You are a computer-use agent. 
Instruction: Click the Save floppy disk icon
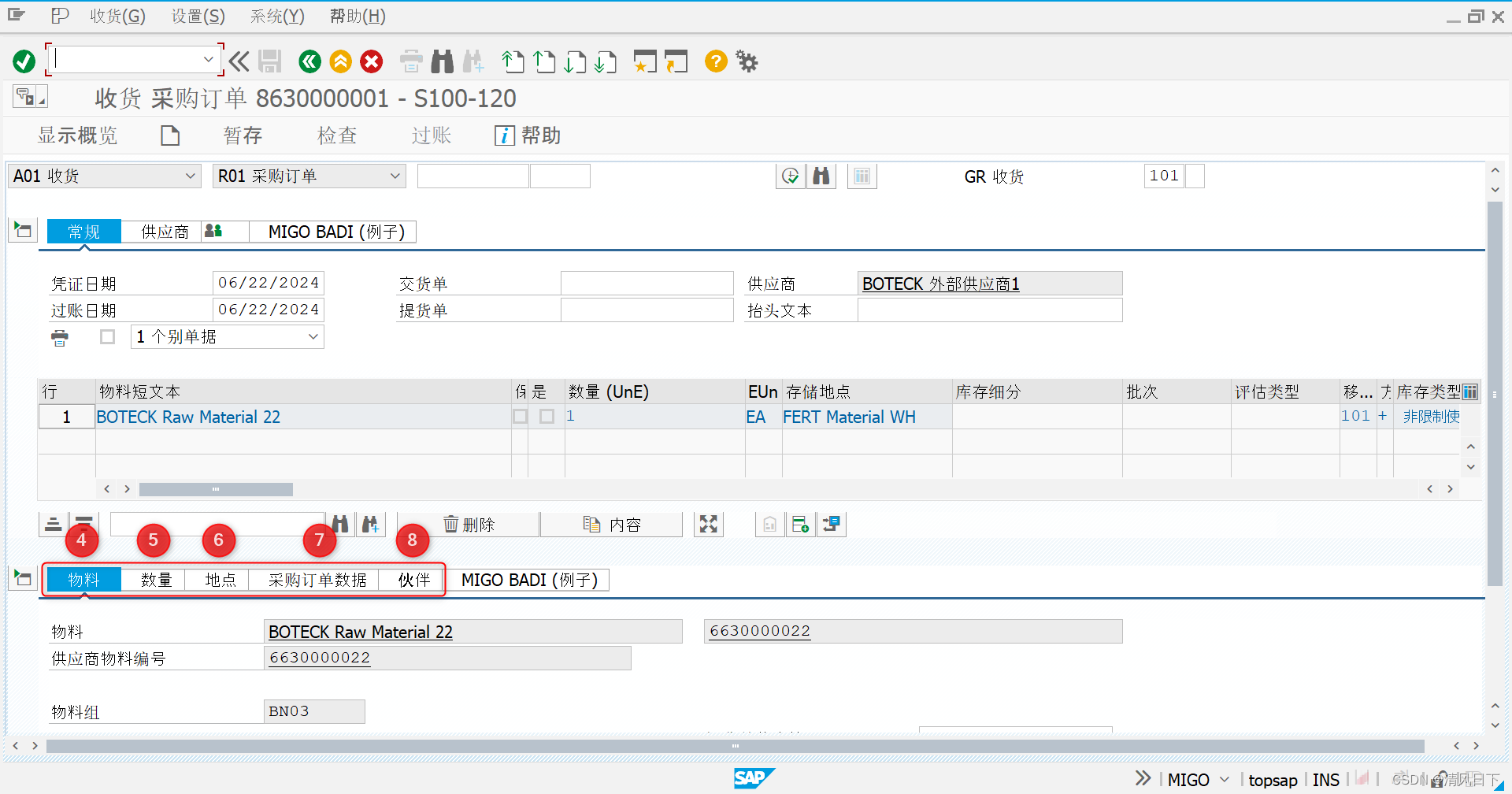pos(270,61)
